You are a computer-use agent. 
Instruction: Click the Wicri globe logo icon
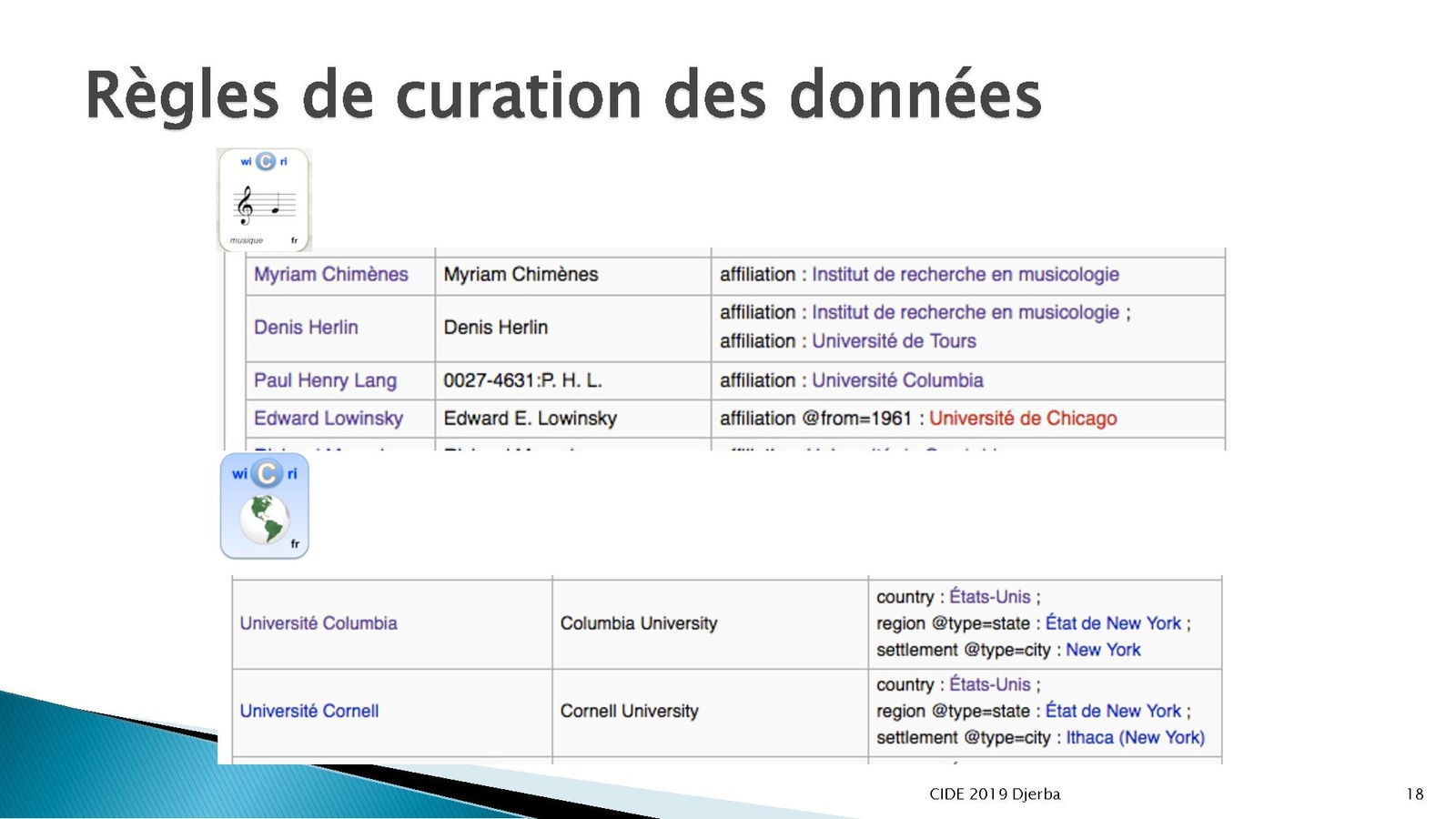(265, 506)
